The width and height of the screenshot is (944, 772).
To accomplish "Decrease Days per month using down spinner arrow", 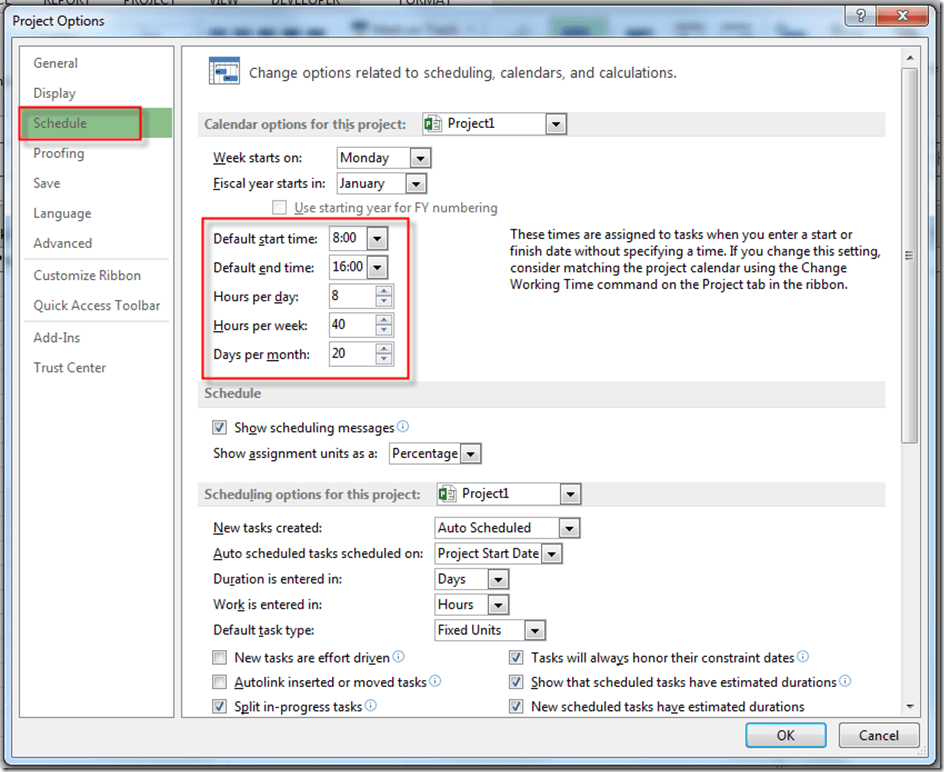I will (385, 359).
